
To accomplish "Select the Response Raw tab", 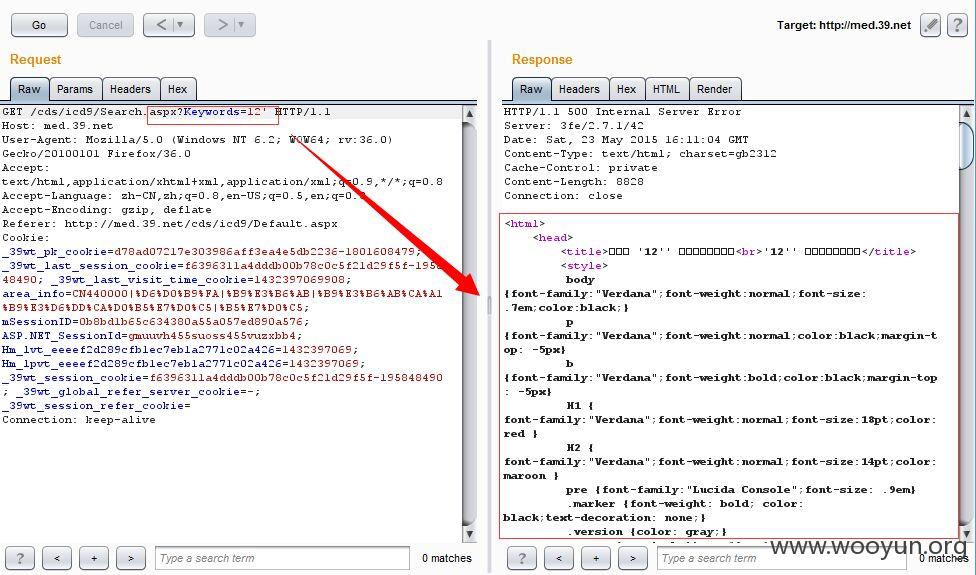I will point(531,89).
